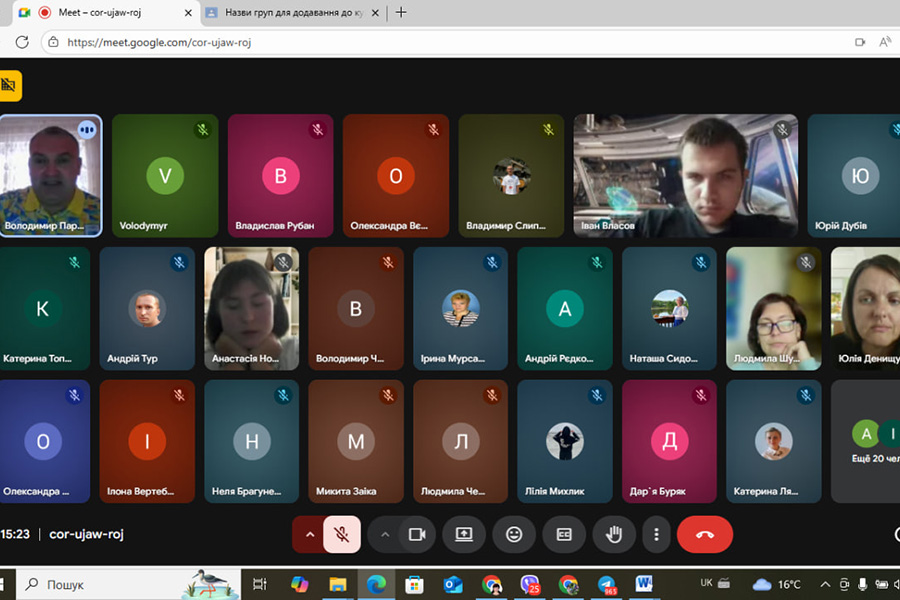The height and width of the screenshot is (600, 900).
Task: Click muted mic icon on Дар'я Буряк tile
Action: 701,395
